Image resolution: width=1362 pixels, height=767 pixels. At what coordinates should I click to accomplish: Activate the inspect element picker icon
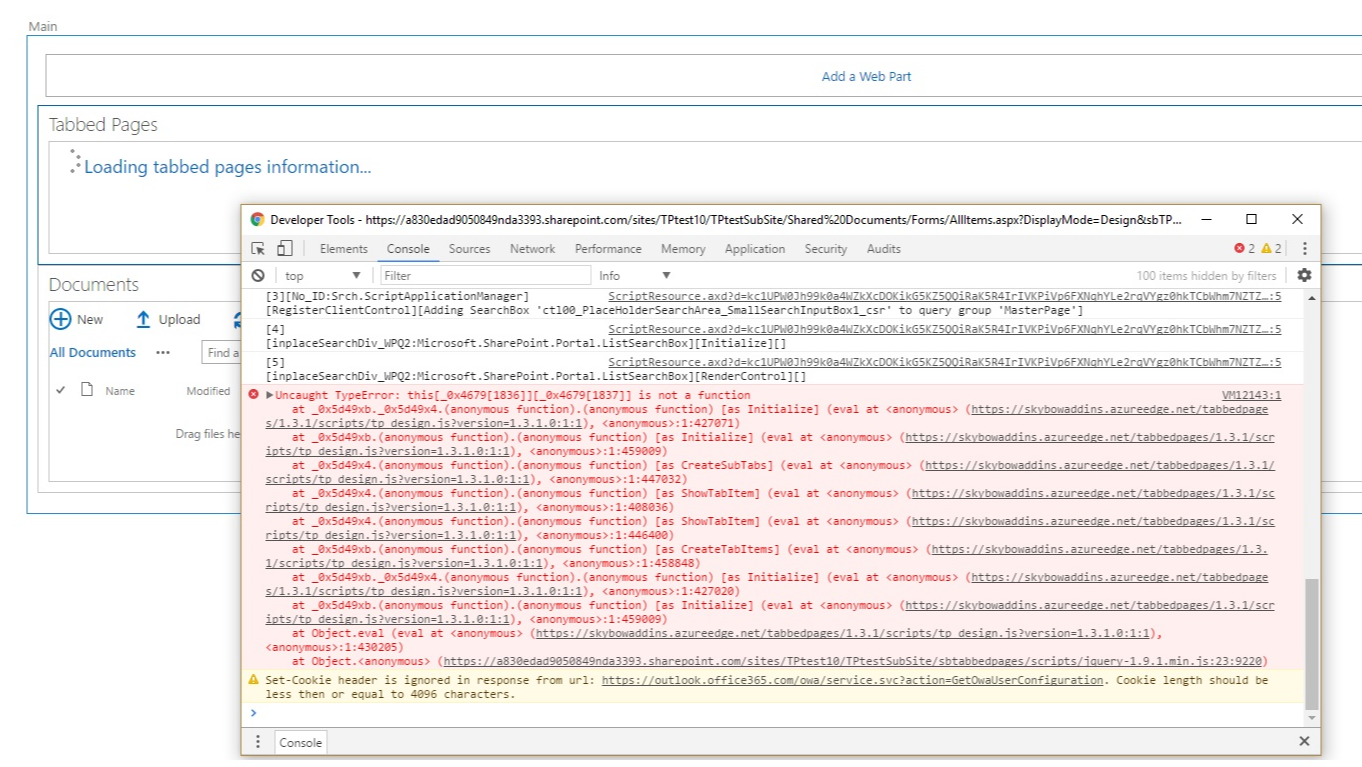[258, 249]
